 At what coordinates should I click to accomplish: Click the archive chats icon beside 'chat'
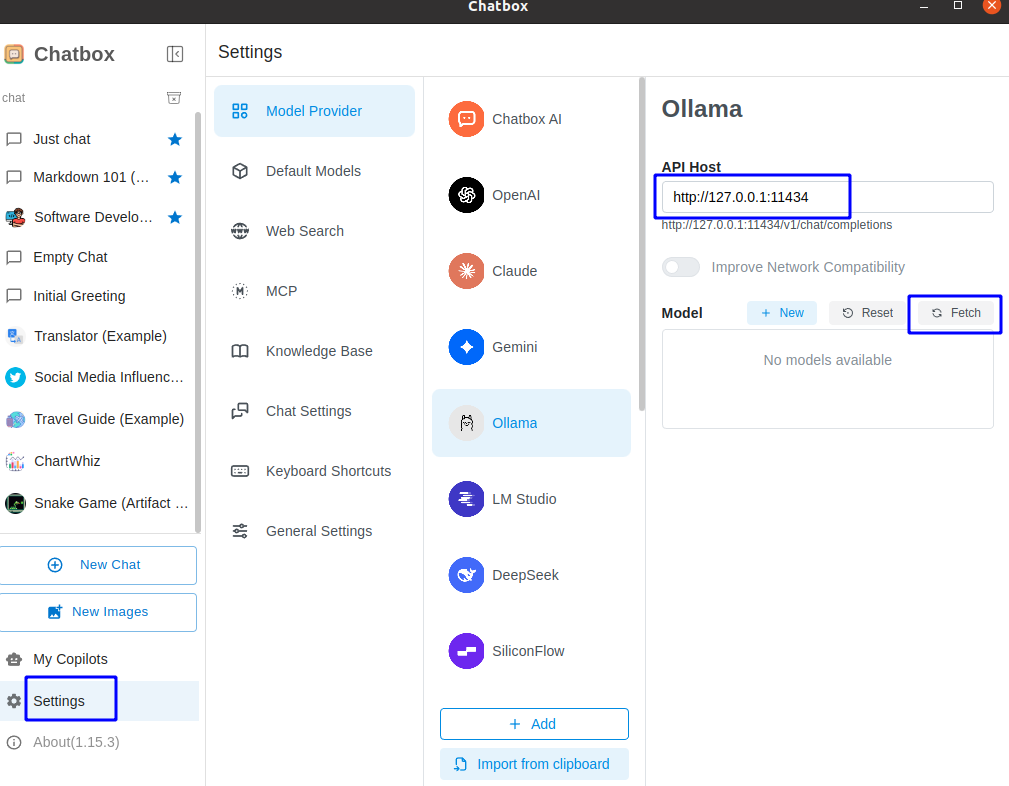(174, 98)
